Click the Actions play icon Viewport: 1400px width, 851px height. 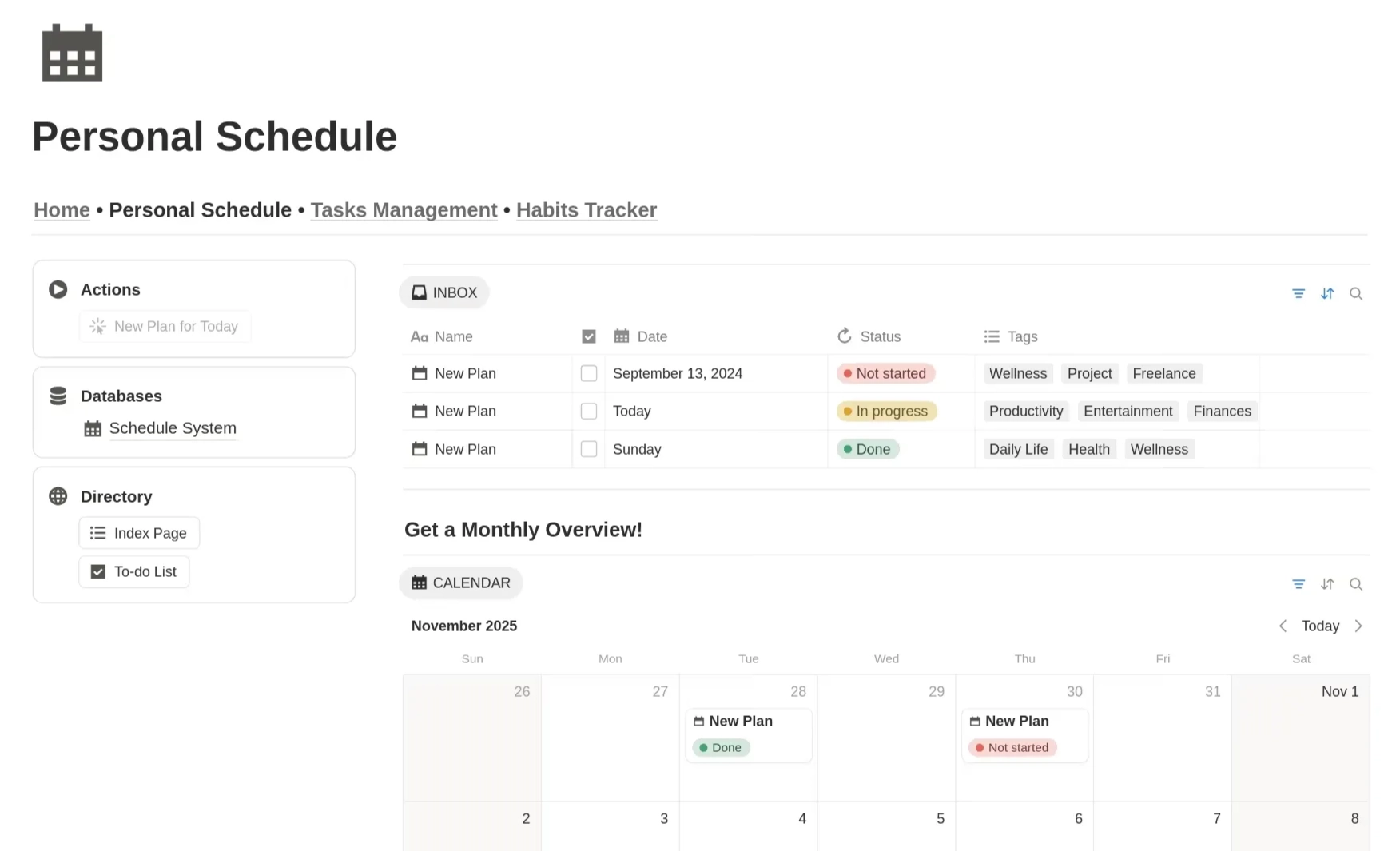point(58,289)
